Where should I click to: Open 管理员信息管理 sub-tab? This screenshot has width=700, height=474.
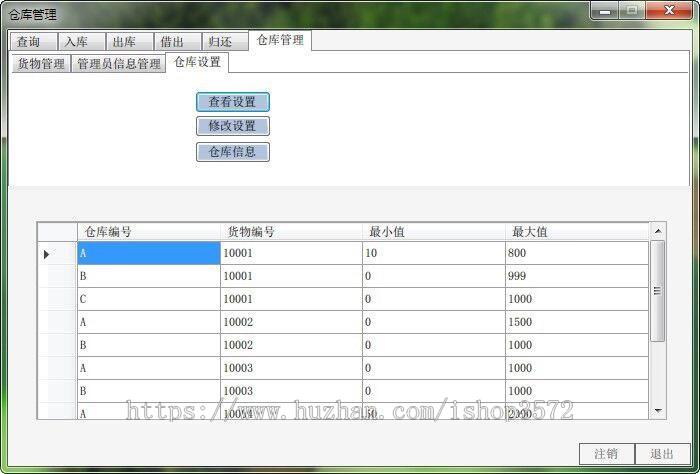118,64
